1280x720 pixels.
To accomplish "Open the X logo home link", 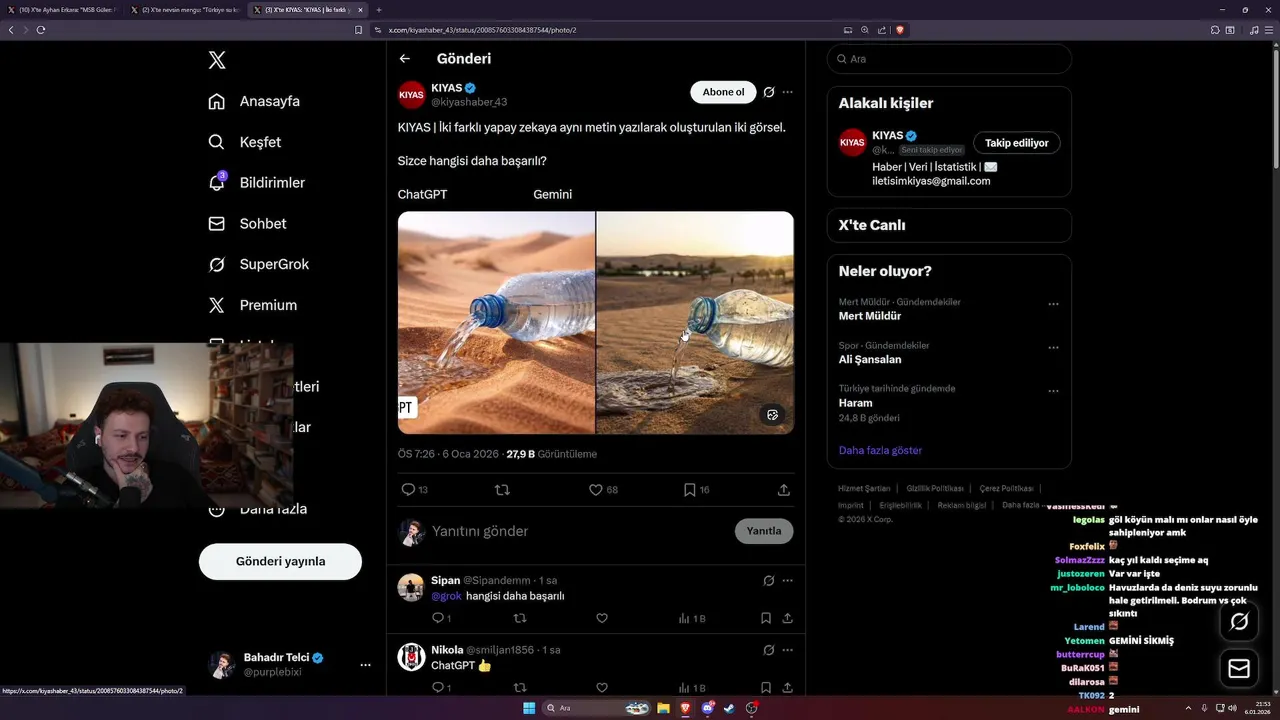I will (217, 60).
